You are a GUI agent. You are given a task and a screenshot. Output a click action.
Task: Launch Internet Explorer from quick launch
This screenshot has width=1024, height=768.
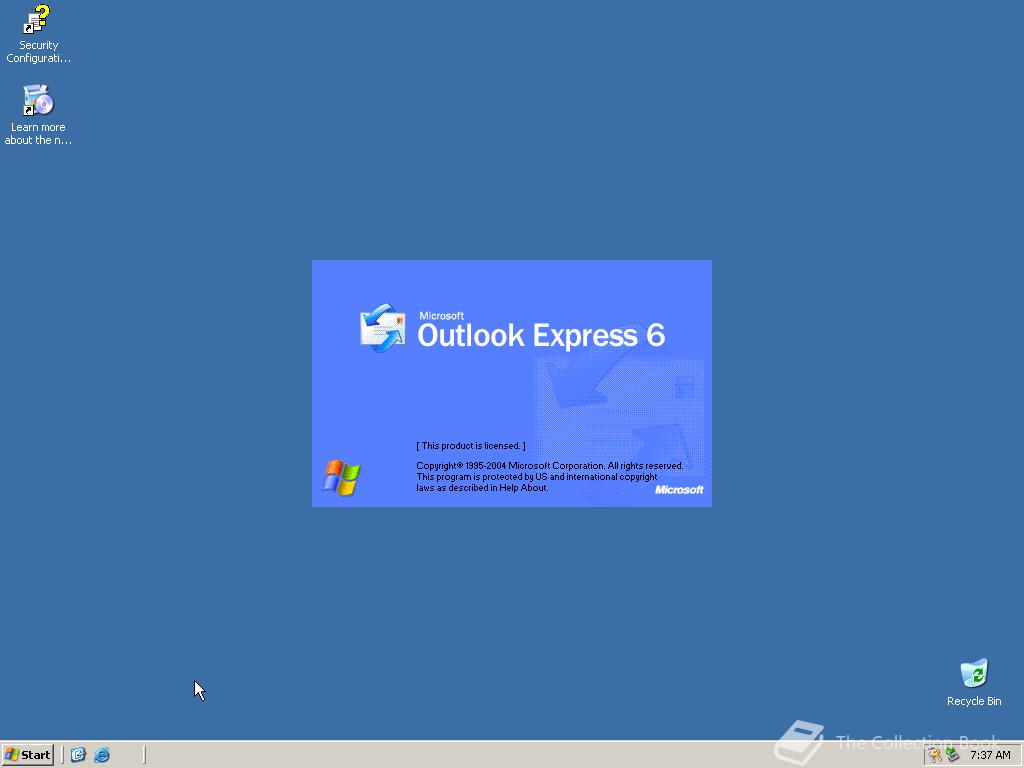pos(103,755)
